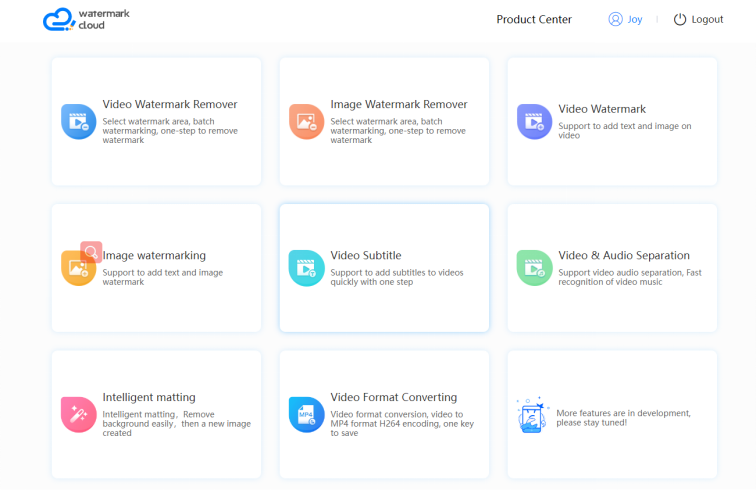The image size is (756, 491).
Task: Open the Joy account name link
Action: point(635,19)
